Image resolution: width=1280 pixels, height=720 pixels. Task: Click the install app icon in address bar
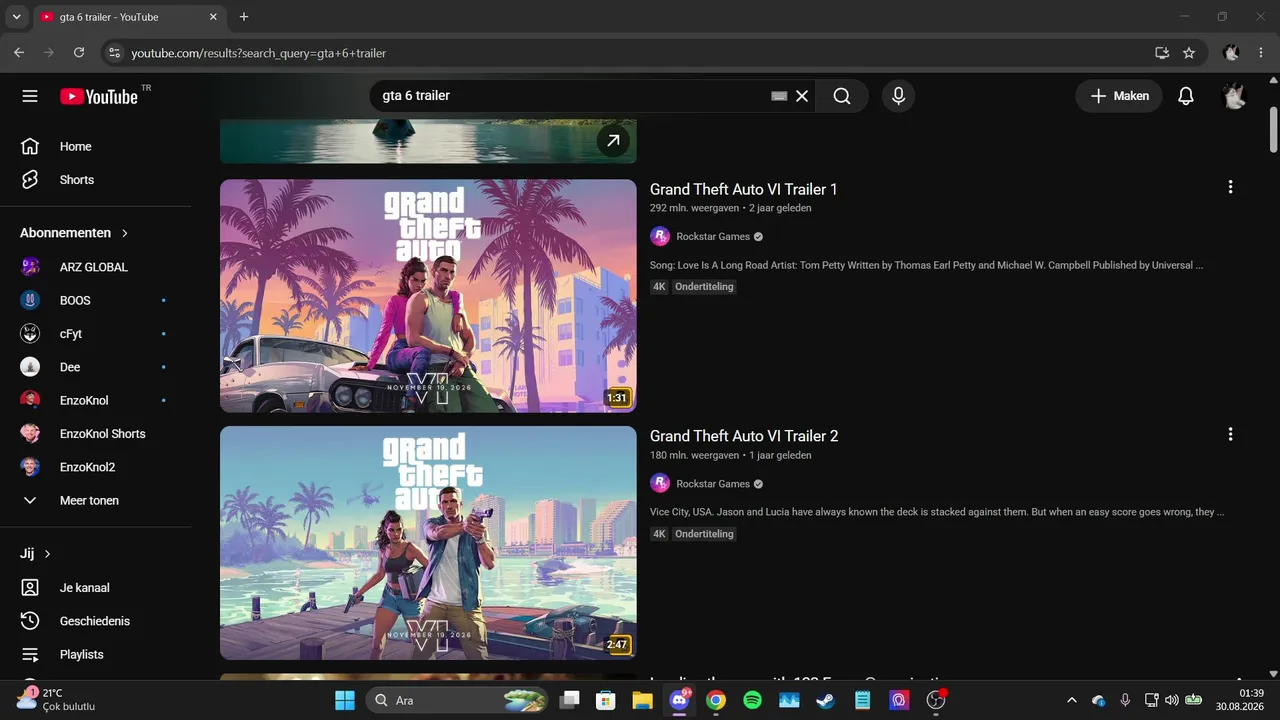[x=1162, y=53]
